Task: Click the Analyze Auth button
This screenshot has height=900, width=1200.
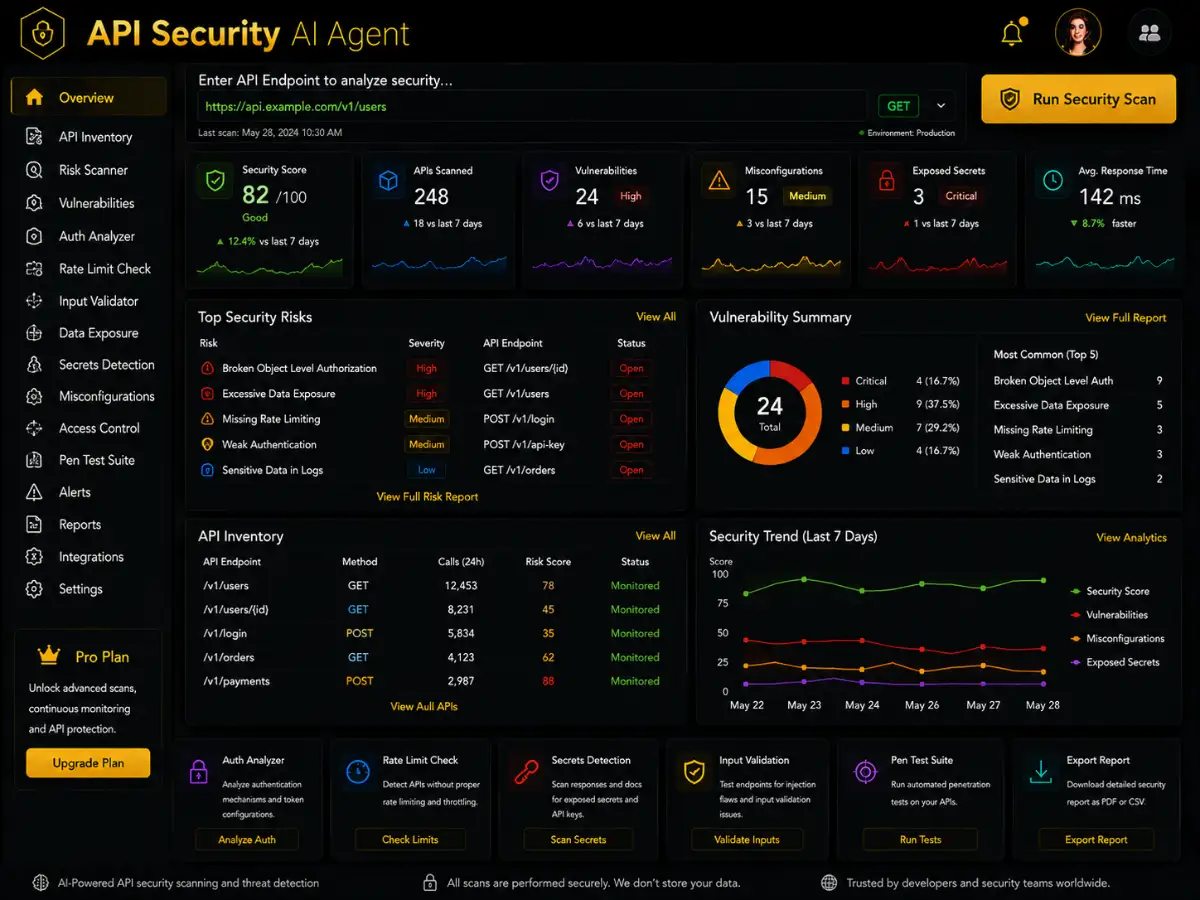Action: click(247, 839)
